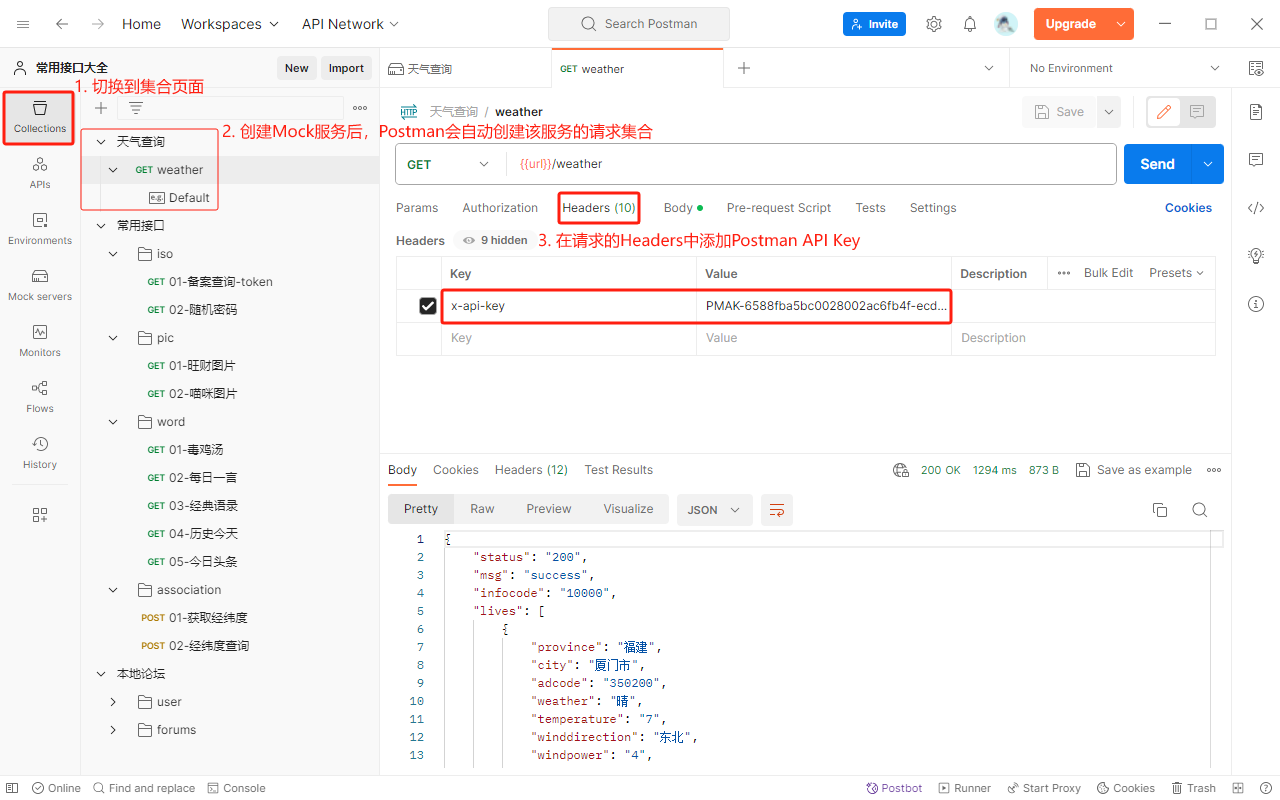Open the code snippet icon

click(x=1256, y=208)
